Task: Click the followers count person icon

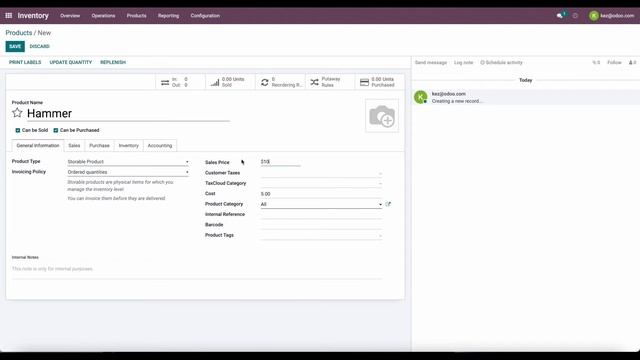Action: [632, 62]
